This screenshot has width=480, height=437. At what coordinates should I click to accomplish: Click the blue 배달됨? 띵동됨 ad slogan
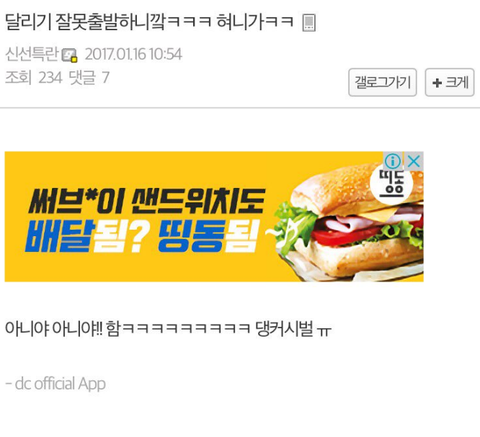(x=142, y=236)
